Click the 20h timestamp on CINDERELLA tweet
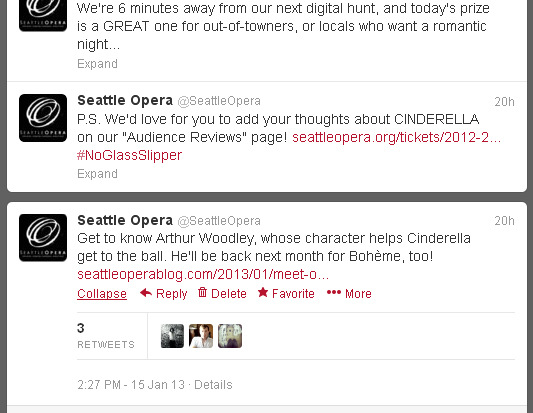 point(504,102)
